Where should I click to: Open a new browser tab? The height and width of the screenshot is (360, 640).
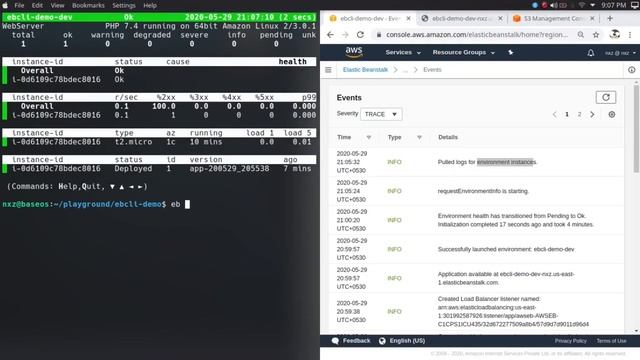click(610, 18)
